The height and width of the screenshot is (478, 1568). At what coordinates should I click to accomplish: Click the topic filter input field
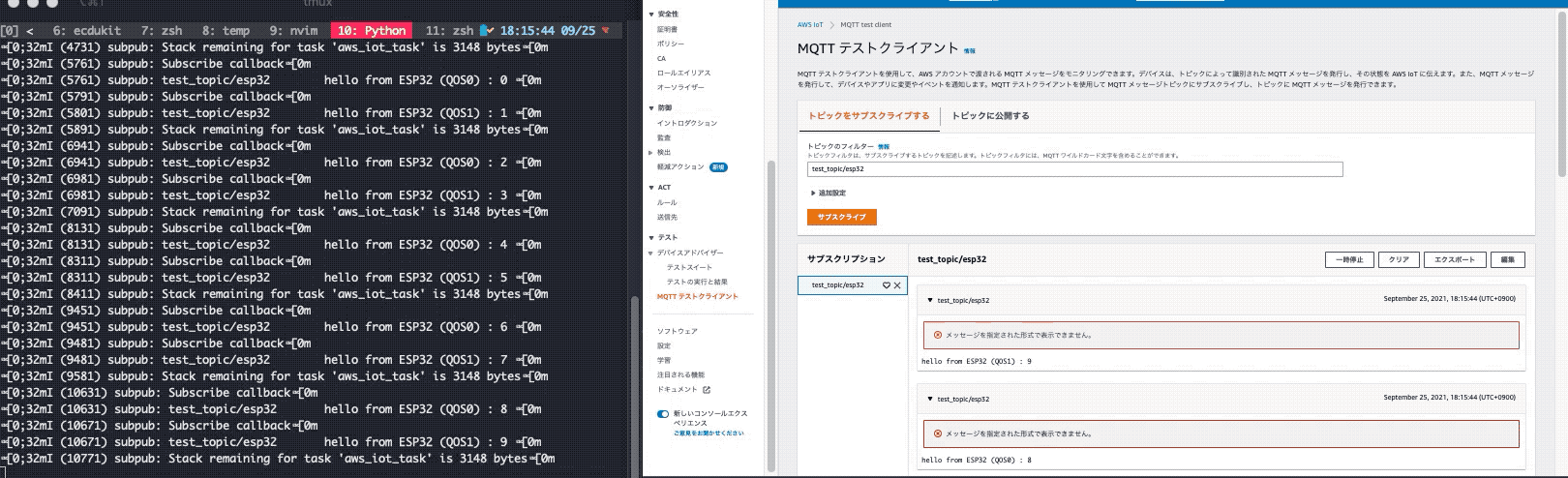pyautogui.click(x=1074, y=169)
